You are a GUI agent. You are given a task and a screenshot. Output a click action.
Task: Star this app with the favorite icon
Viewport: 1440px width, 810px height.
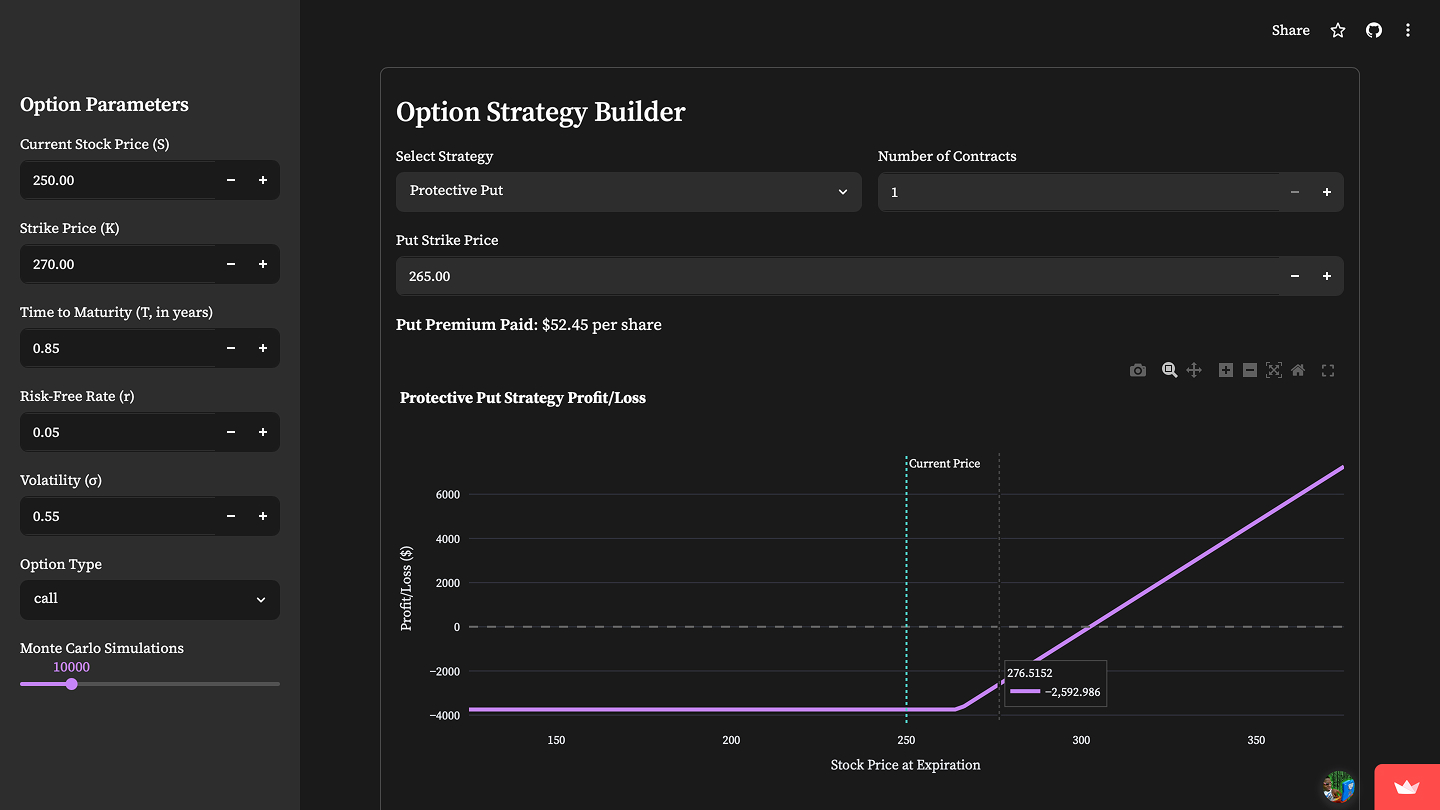1338,30
